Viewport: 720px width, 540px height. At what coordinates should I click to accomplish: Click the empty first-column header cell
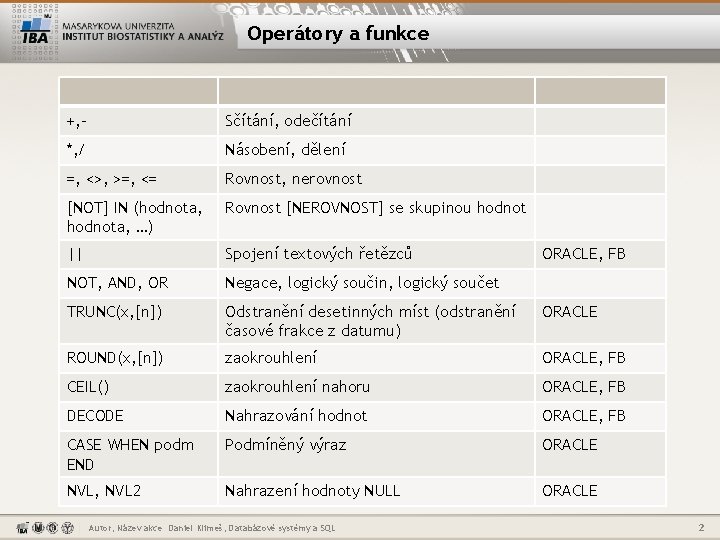tap(138, 91)
